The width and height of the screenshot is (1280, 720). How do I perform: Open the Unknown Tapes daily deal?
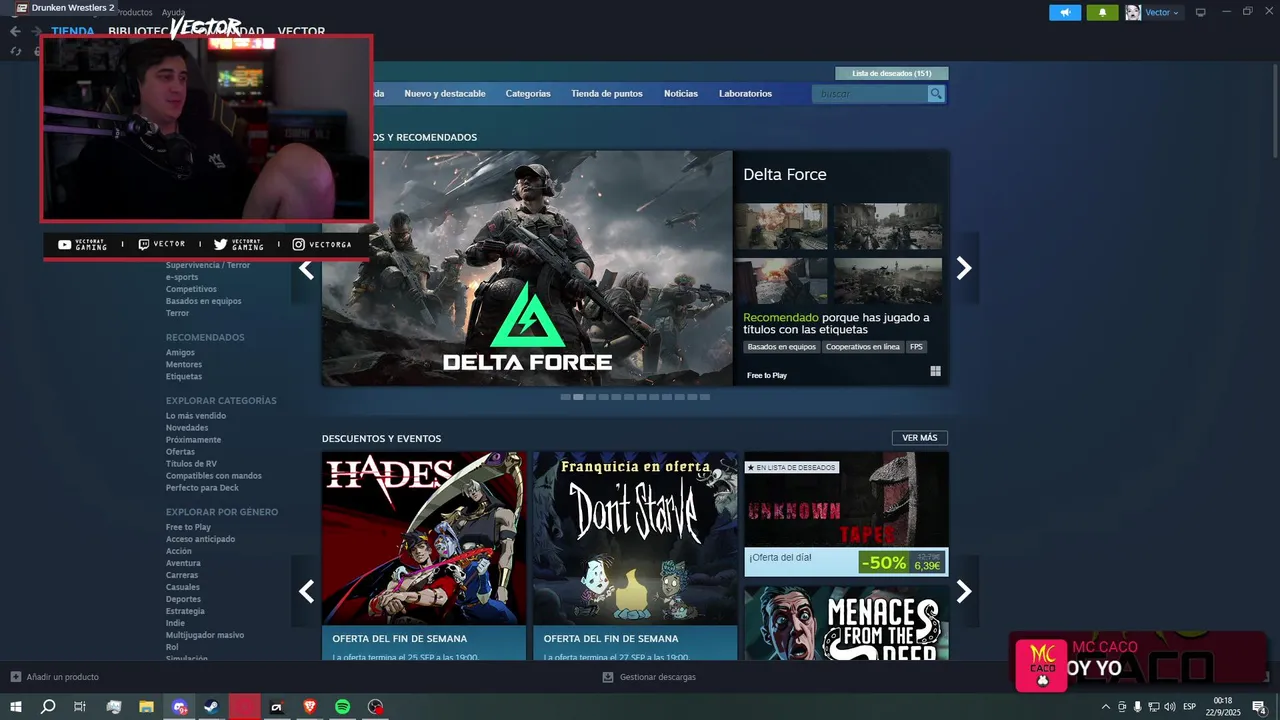(846, 514)
